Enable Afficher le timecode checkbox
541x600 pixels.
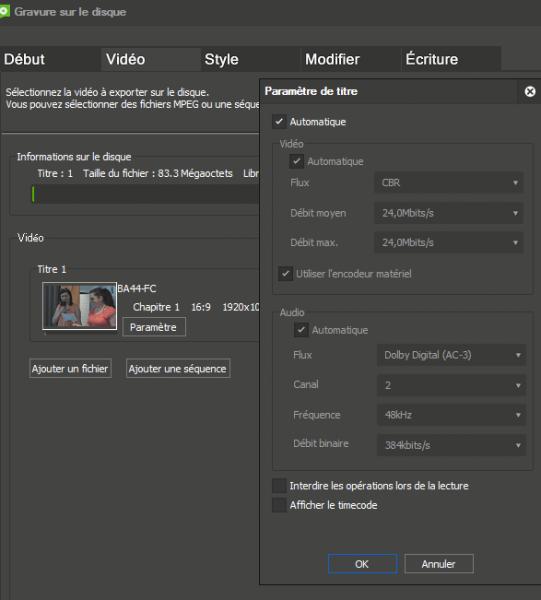(x=279, y=505)
